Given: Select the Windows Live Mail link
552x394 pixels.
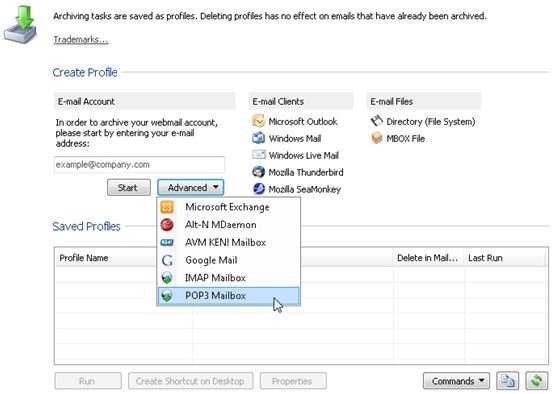Looking at the screenshot, I should tap(303, 155).
